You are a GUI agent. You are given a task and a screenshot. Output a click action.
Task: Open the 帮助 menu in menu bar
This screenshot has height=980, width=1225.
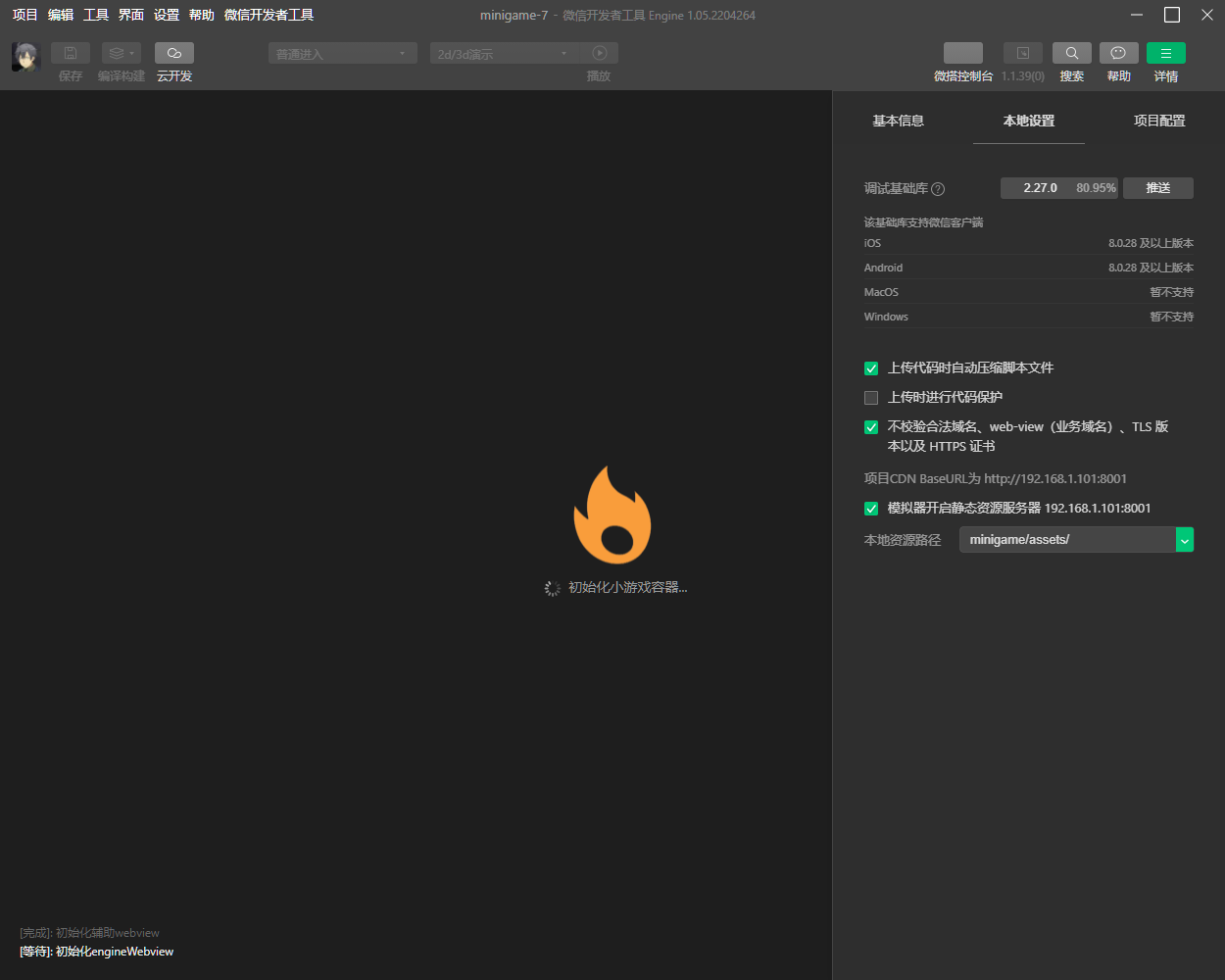(202, 15)
